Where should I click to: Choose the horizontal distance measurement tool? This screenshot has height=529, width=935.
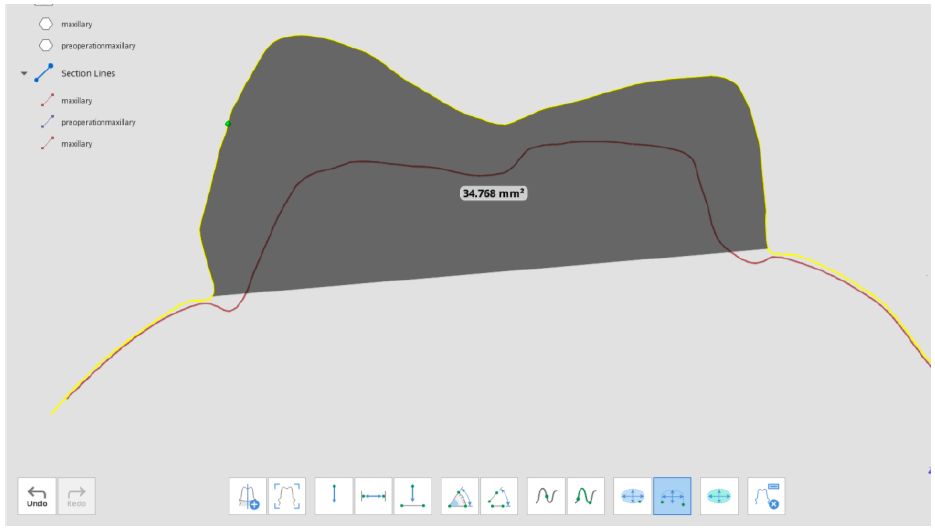tap(373, 496)
